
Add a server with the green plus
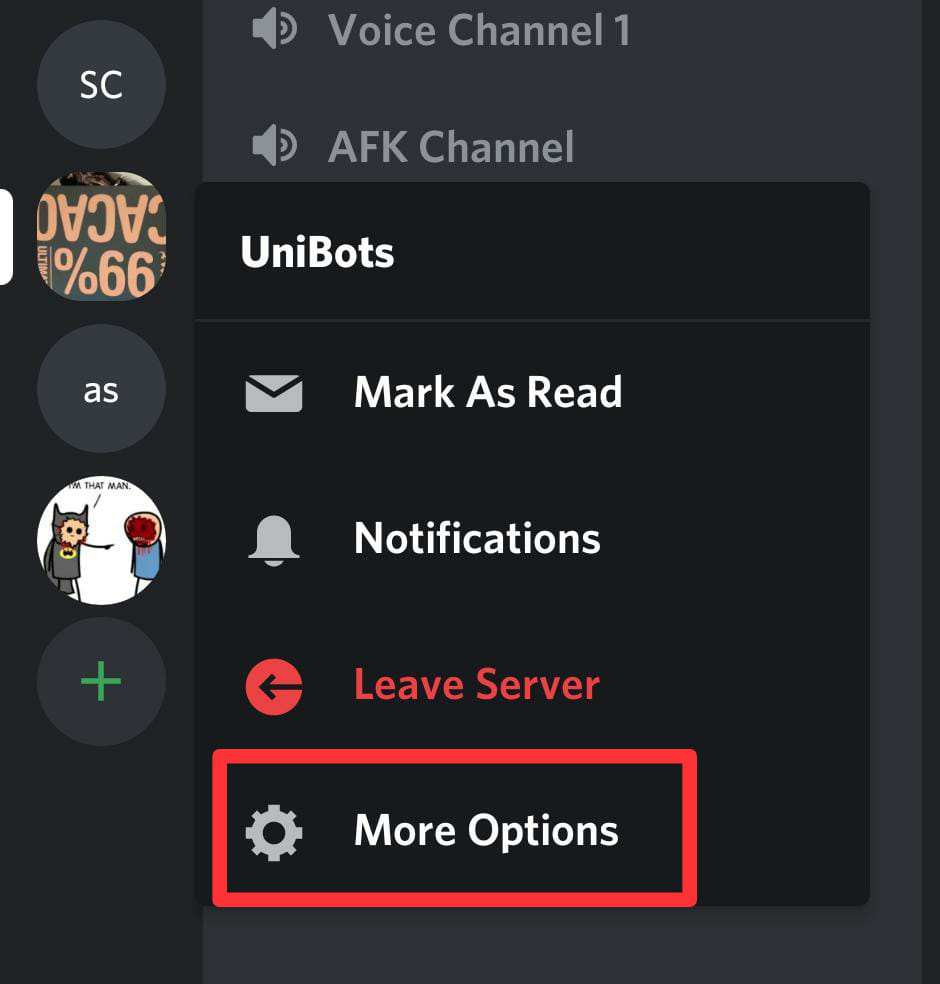coord(101,682)
